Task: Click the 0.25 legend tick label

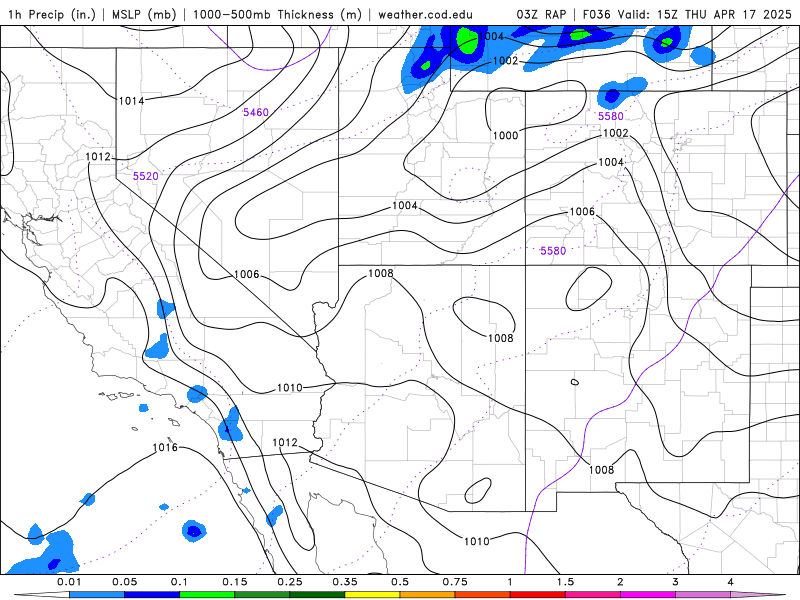Action: pos(290,582)
